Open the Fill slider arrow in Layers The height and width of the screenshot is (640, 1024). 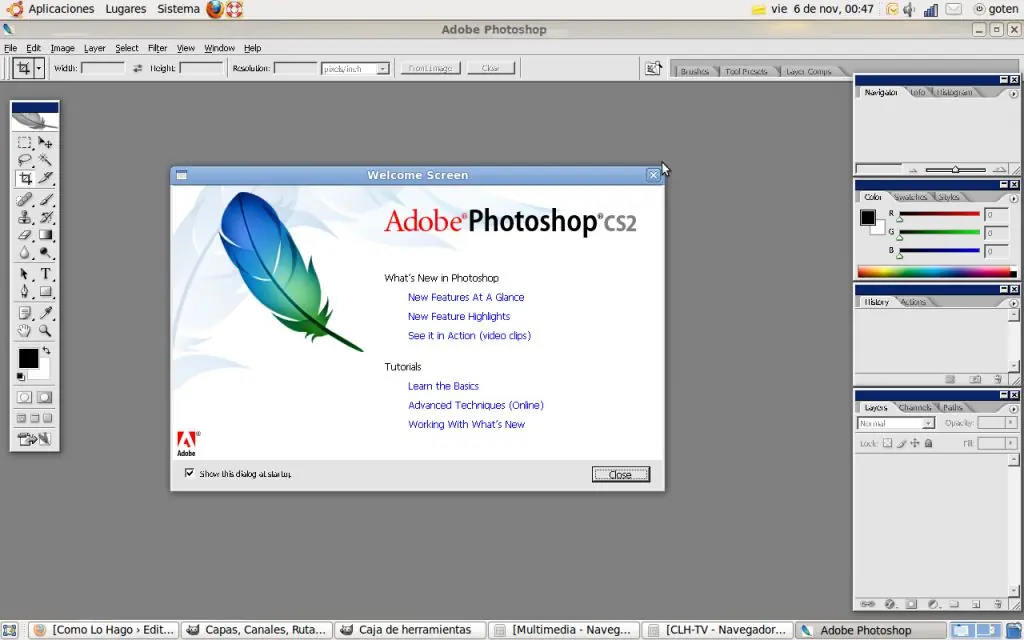click(x=1011, y=443)
